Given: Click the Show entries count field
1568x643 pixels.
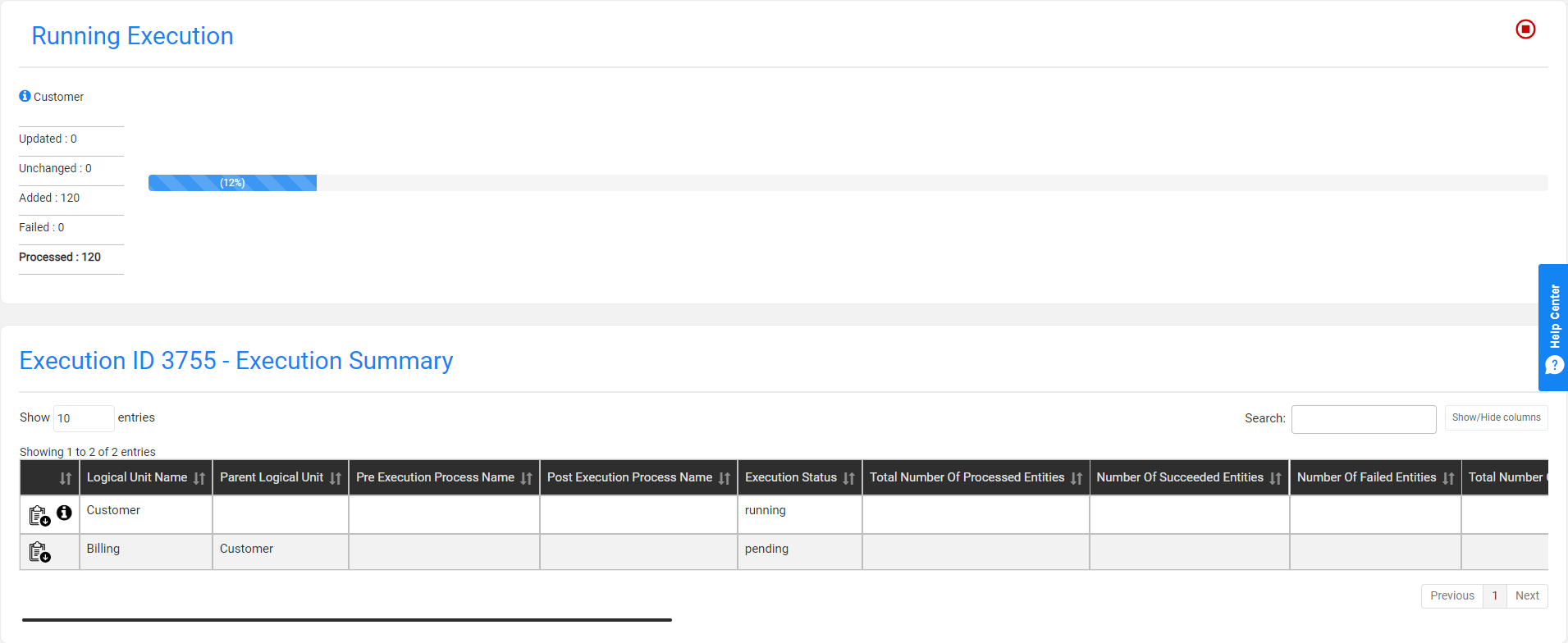Looking at the screenshot, I should point(83,418).
